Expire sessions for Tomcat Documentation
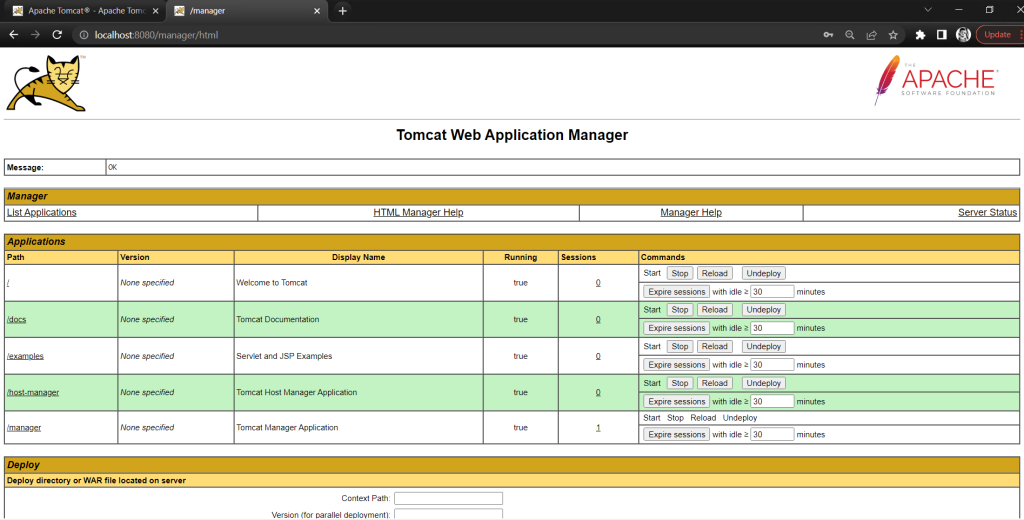 (x=677, y=328)
